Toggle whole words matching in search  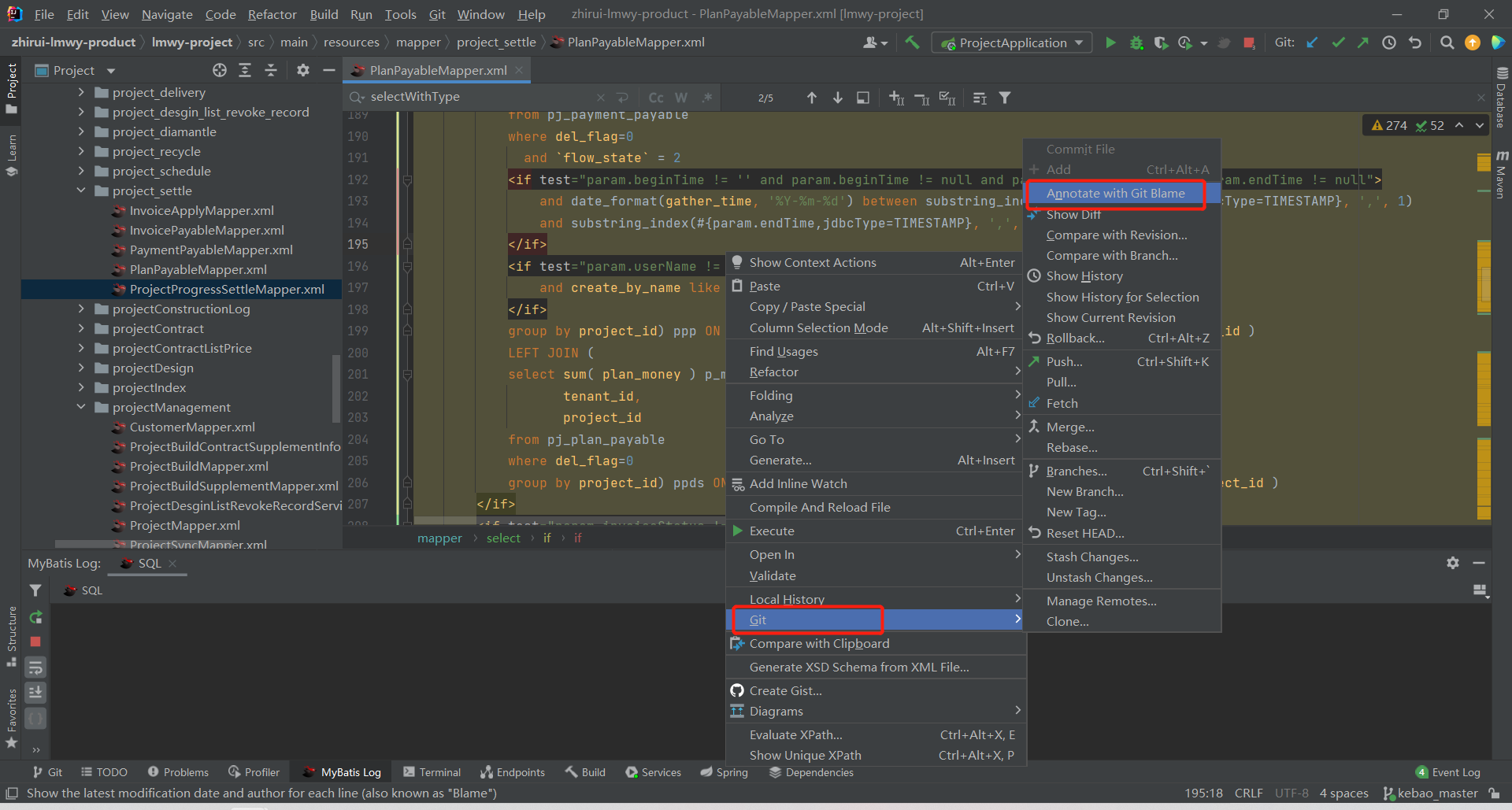681,97
